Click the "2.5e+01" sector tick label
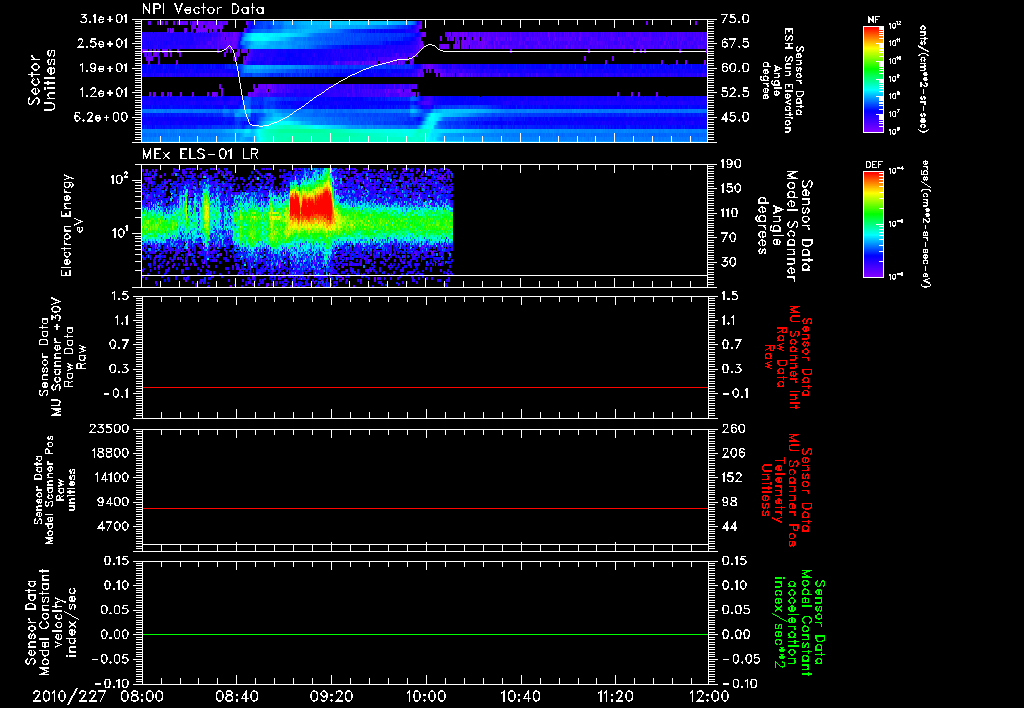The width and height of the screenshot is (1024, 708). point(104,43)
